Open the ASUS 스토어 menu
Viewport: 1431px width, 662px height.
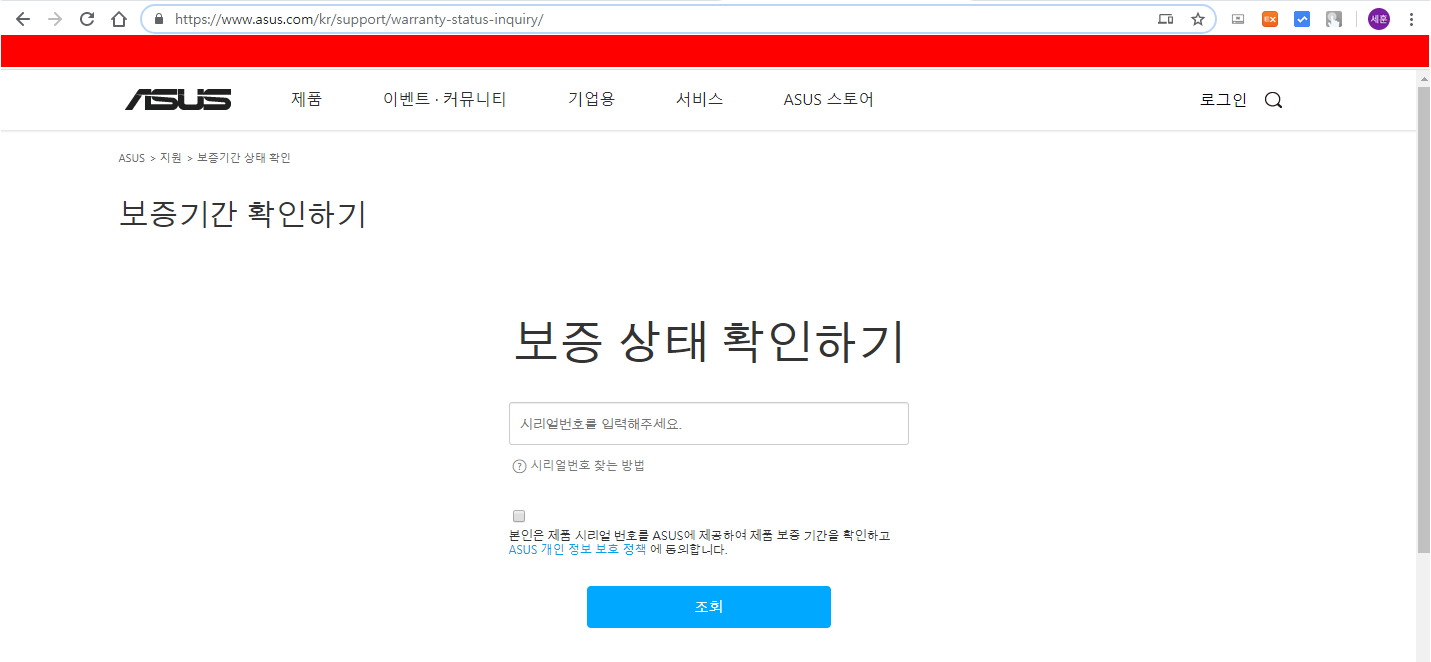click(828, 99)
